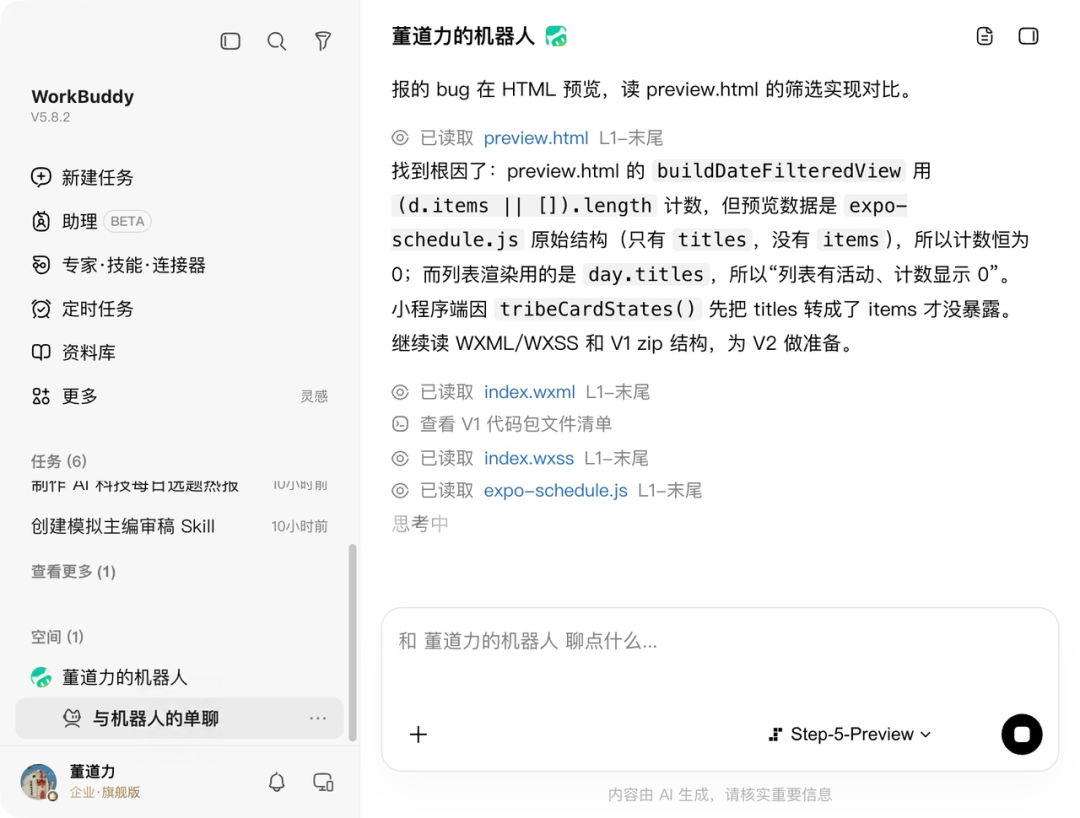Open the preview.html file link
Image resolution: width=1080 pixels, height=818 pixels.
tap(536, 138)
